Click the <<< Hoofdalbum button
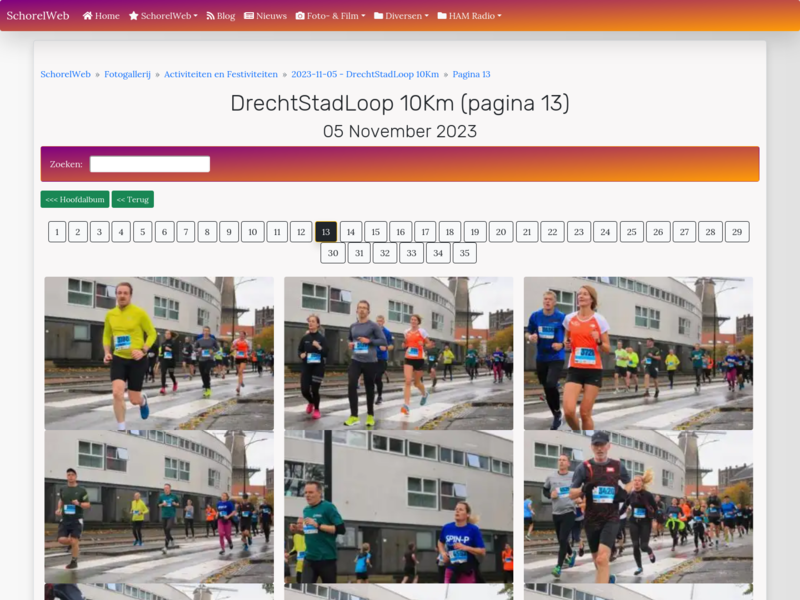Viewport: 800px width, 600px height. coord(75,199)
